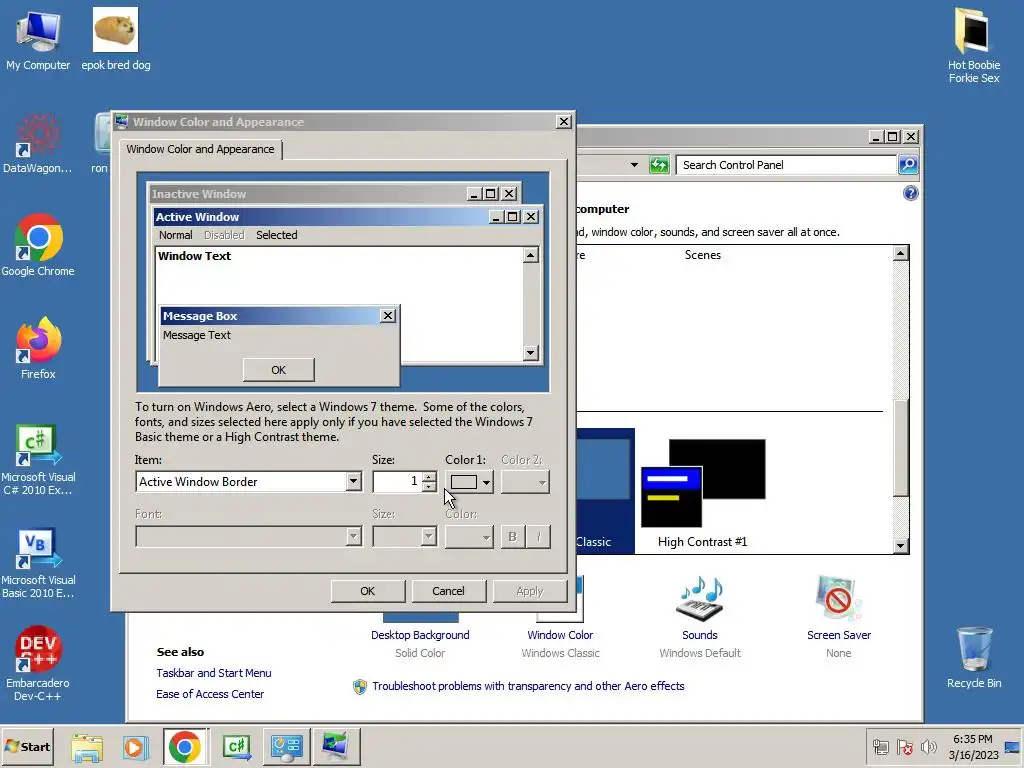The width and height of the screenshot is (1024, 768).
Task: Open My Computer desktop icon
Action: tap(38, 39)
